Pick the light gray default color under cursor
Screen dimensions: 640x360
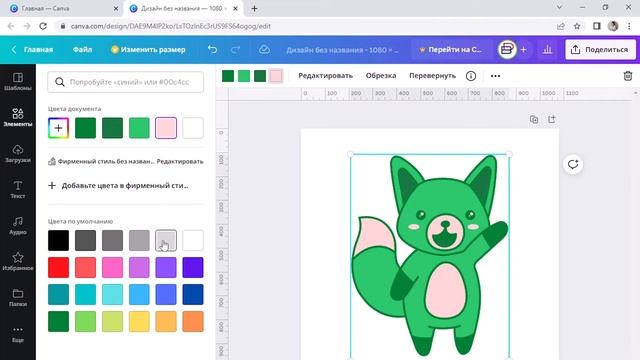coord(166,240)
